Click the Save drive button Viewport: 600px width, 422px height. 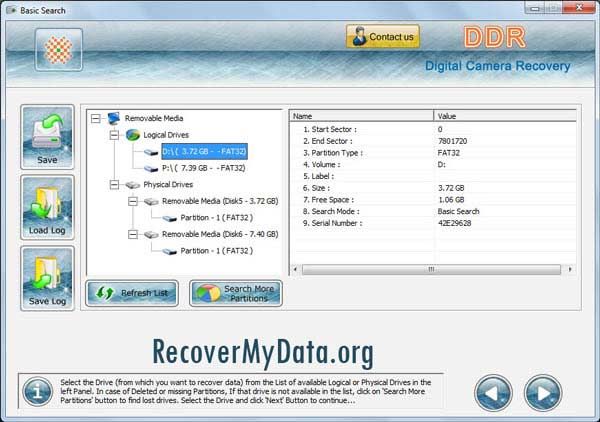[47, 137]
